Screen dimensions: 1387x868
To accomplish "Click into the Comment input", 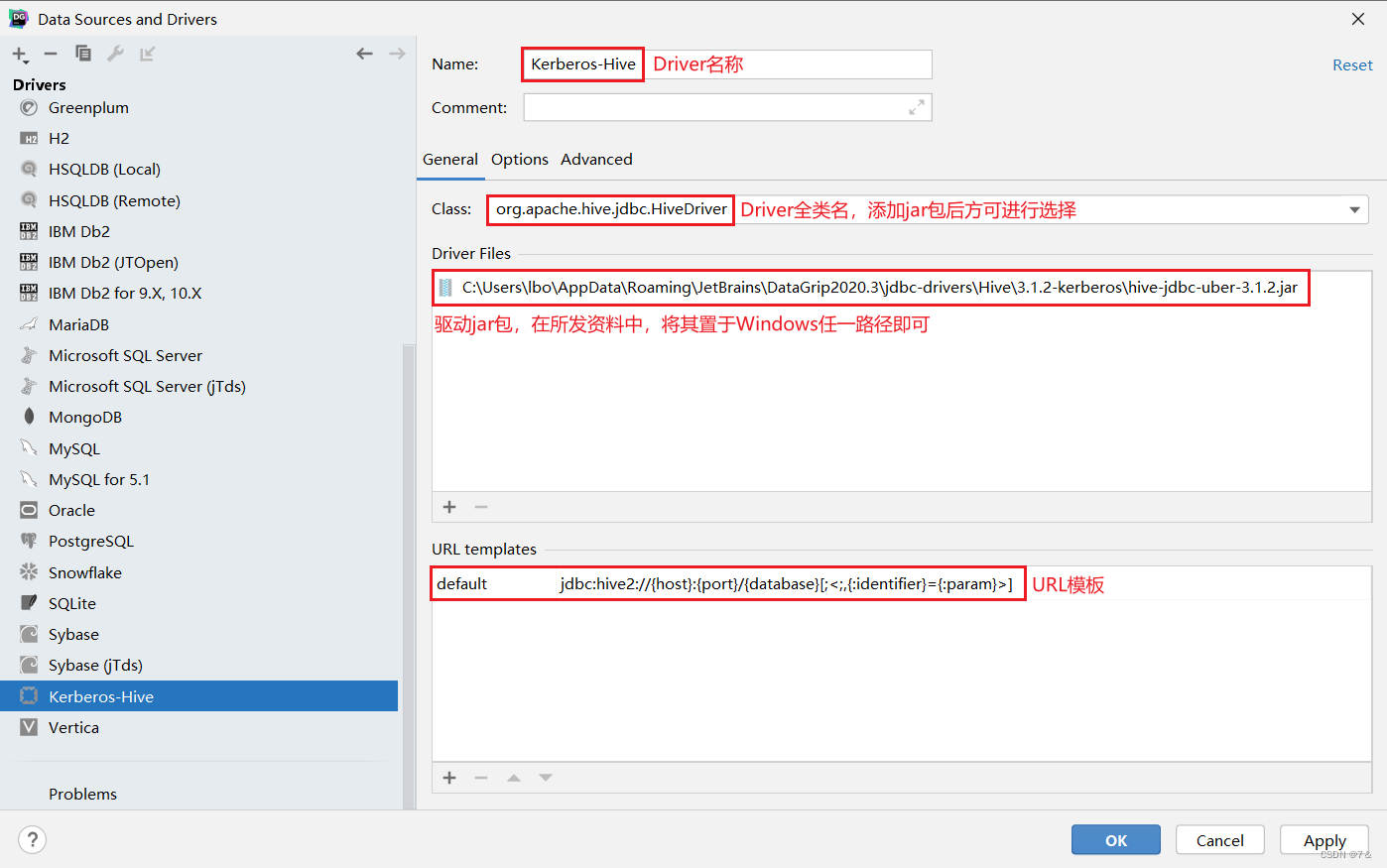I will point(727,107).
